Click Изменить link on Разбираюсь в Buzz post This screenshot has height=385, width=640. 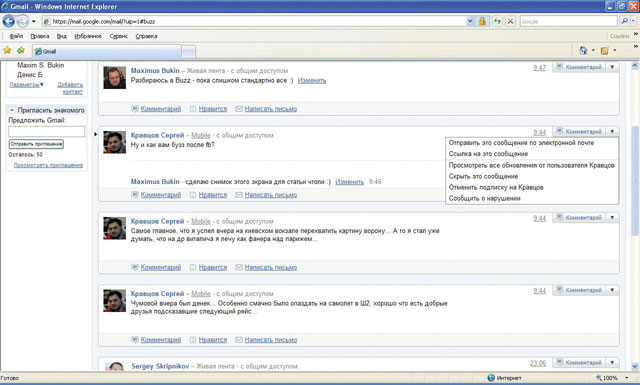(x=312, y=80)
